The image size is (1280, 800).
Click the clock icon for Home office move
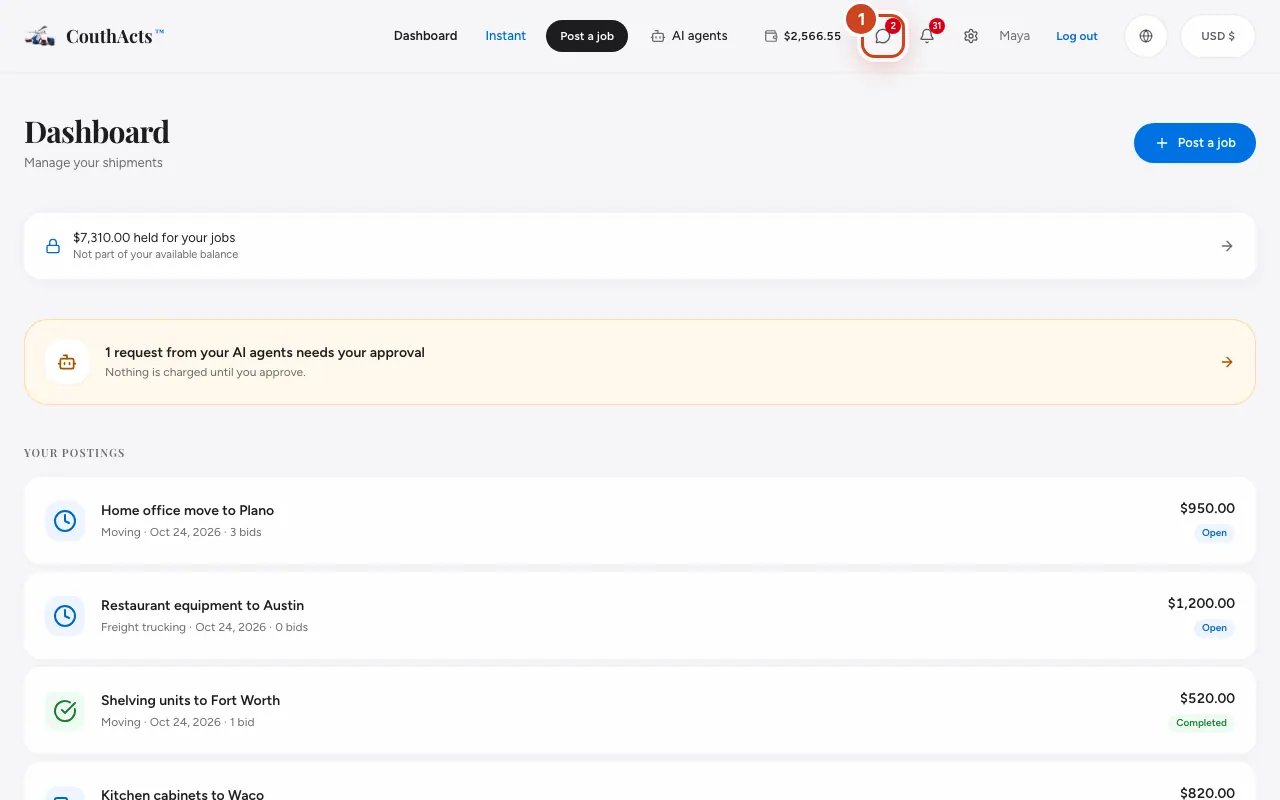pyautogui.click(x=65, y=521)
